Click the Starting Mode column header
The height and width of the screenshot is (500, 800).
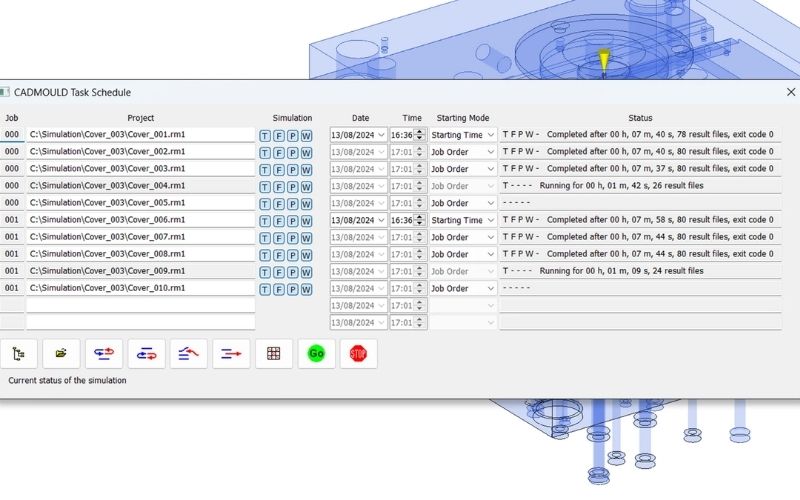pos(463,118)
